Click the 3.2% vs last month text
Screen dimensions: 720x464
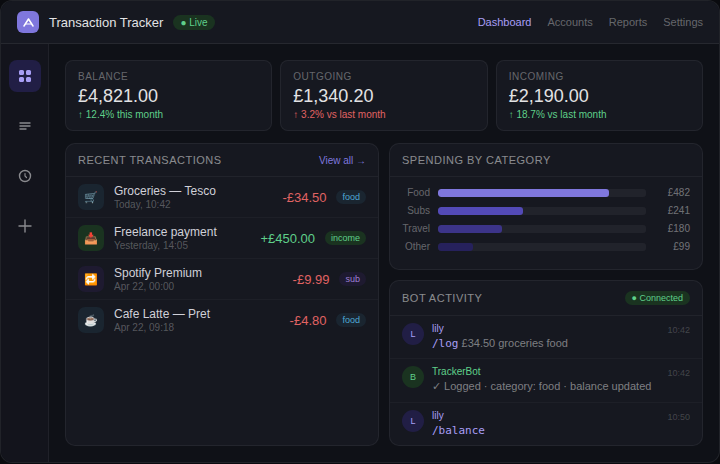339,114
